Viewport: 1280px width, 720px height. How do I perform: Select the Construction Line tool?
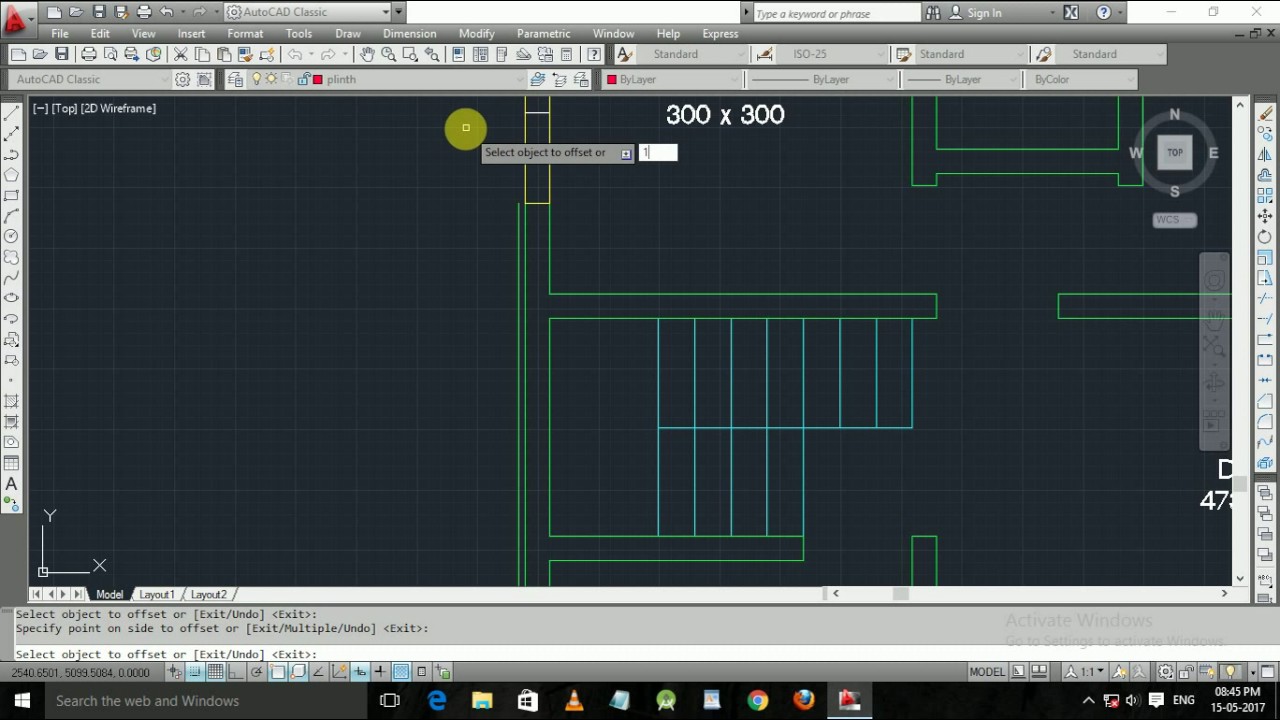[x=12, y=134]
